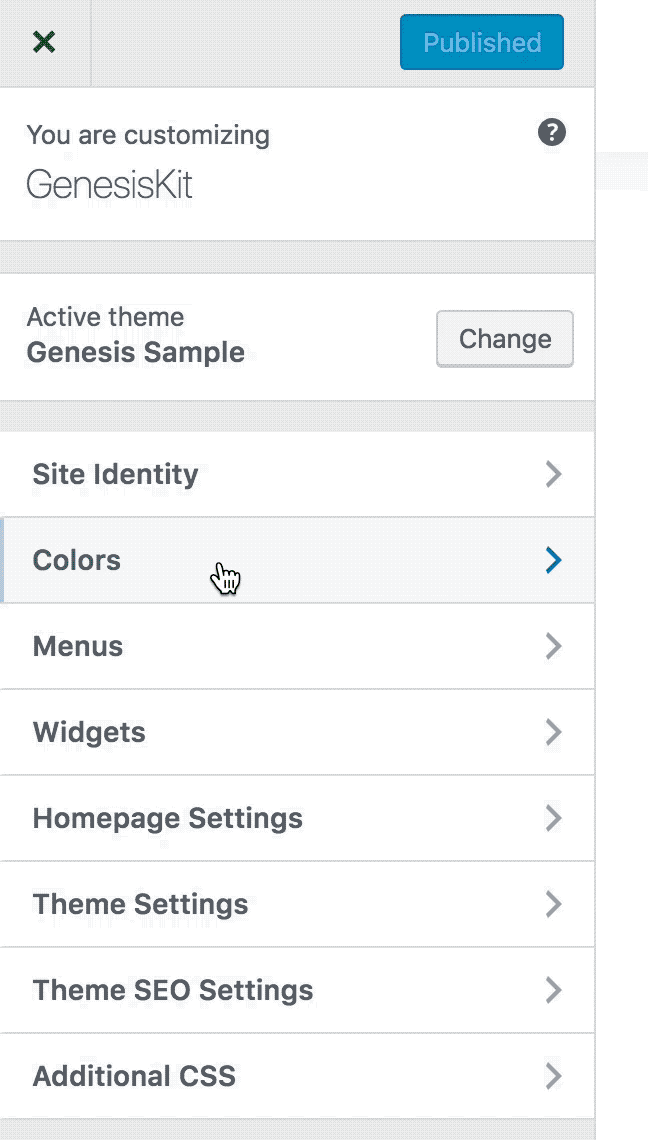Screen dimensions: 648x1140
Task: Open Homepage Settings section
Action: coord(168,818)
